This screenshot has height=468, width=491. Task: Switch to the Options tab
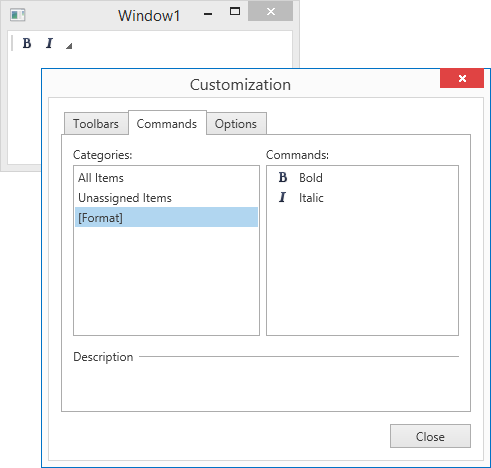click(236, 124)
